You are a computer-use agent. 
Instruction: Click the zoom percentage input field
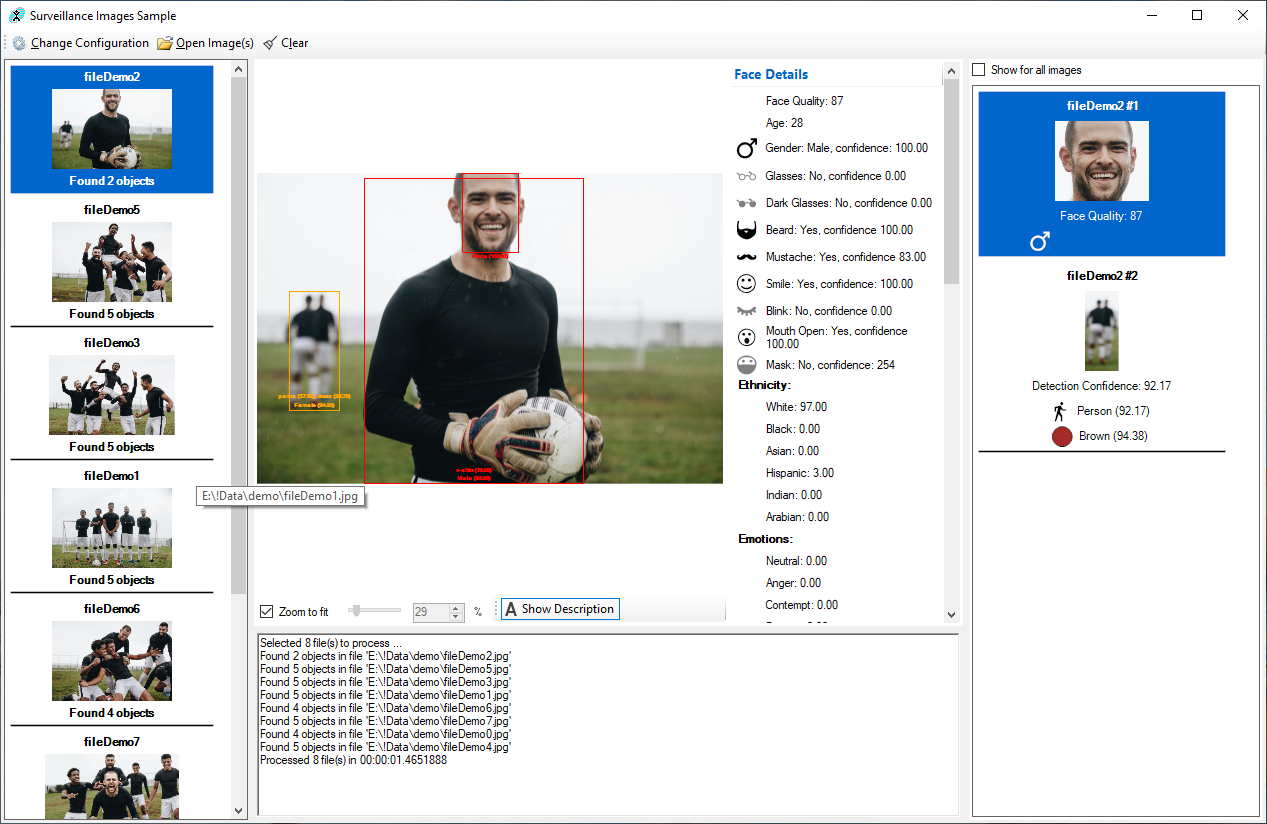pyautogui.click(x=431, y=612)
